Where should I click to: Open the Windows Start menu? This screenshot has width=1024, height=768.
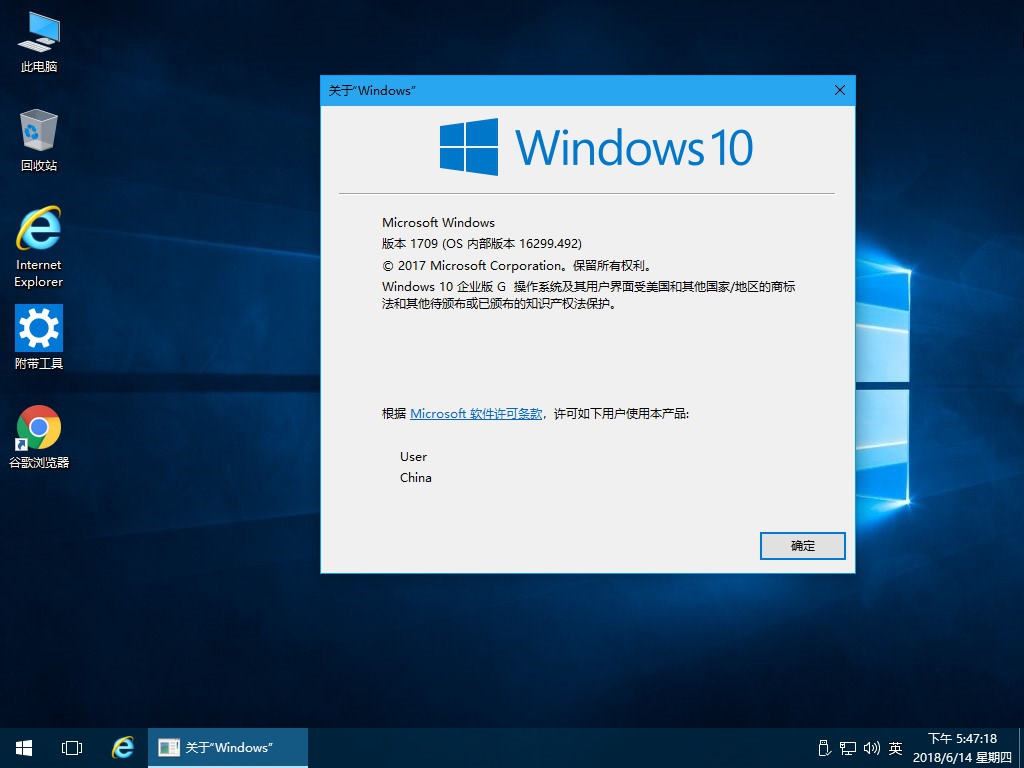coord(24,748)
